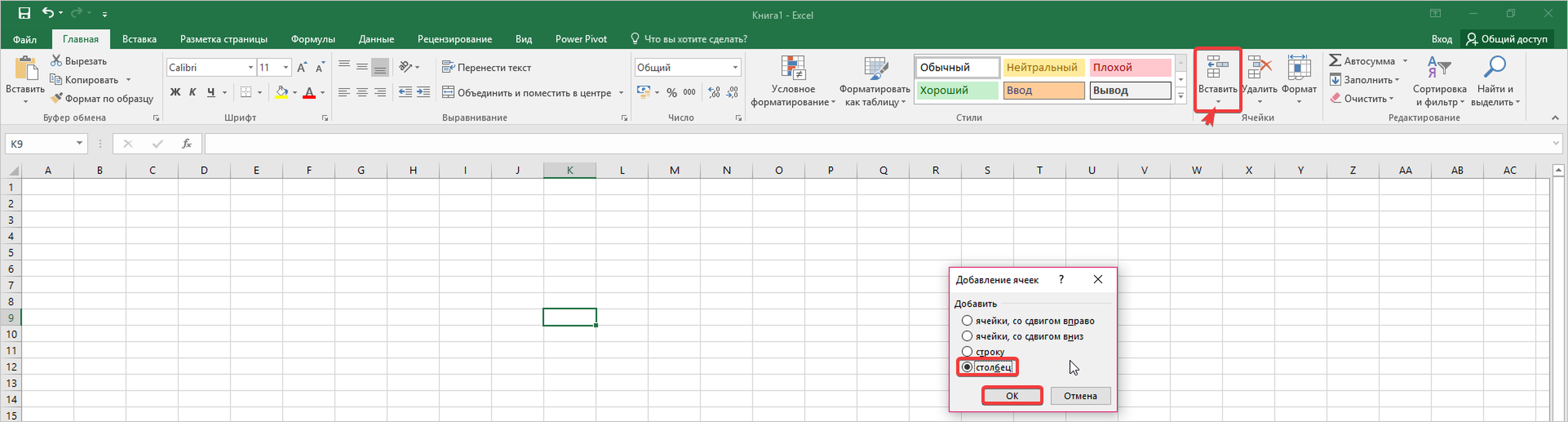Select shift cells down radio option
The height and width of the screenshot is (422, 1568).
point(967,336)
